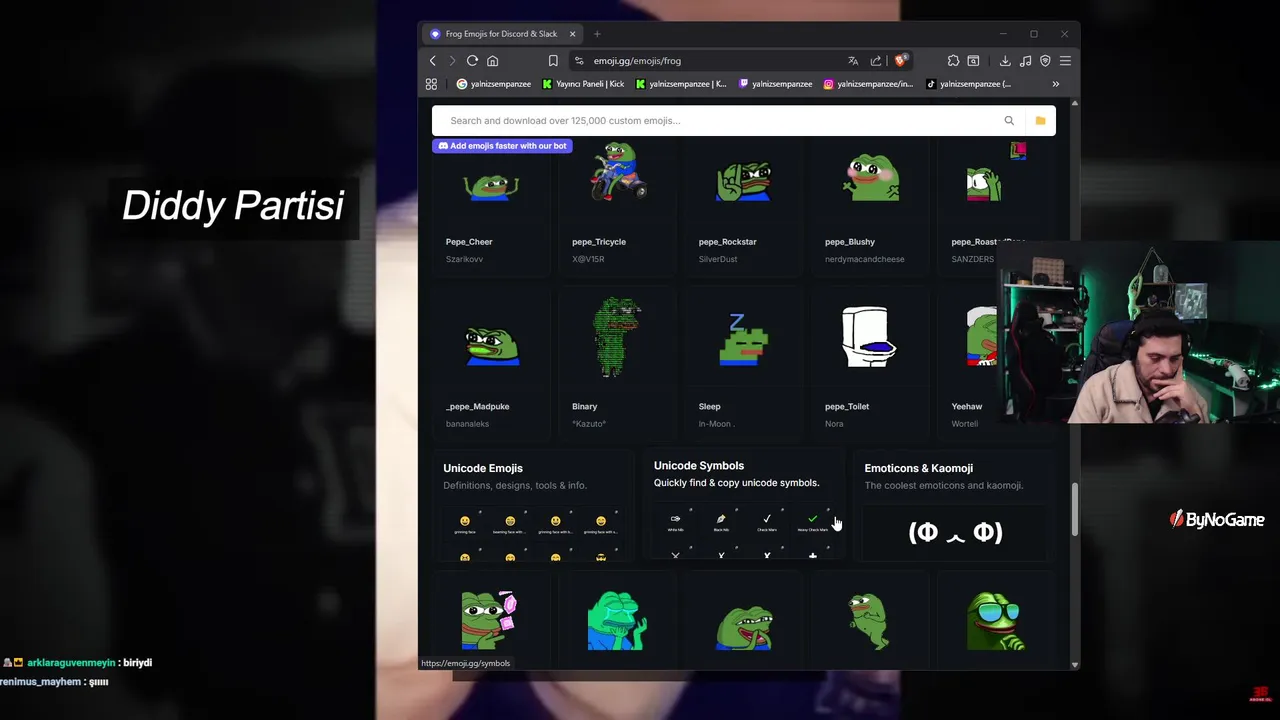Click Add emojis faster with our bot
Screen dimensions: 1280x720
point(502,146)
